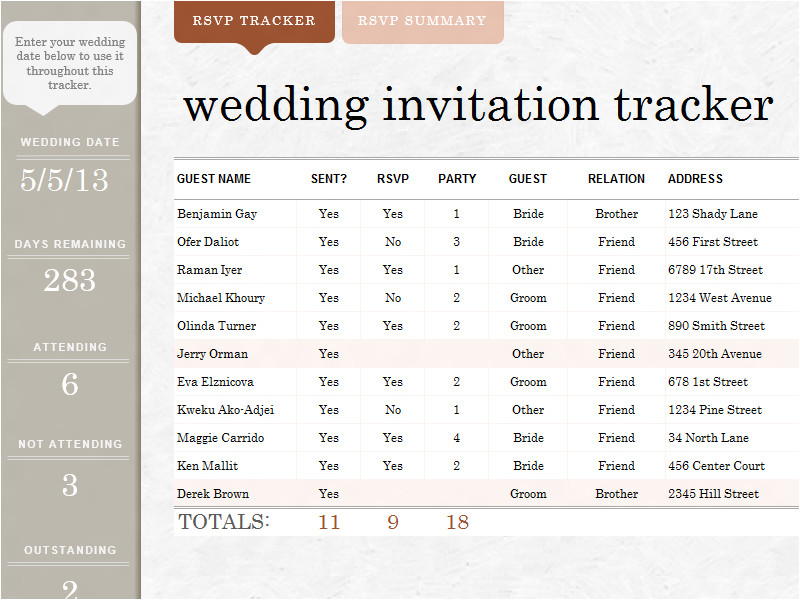
Task: Click the Attending count 6 in sidebar
Action: point(70,384)
